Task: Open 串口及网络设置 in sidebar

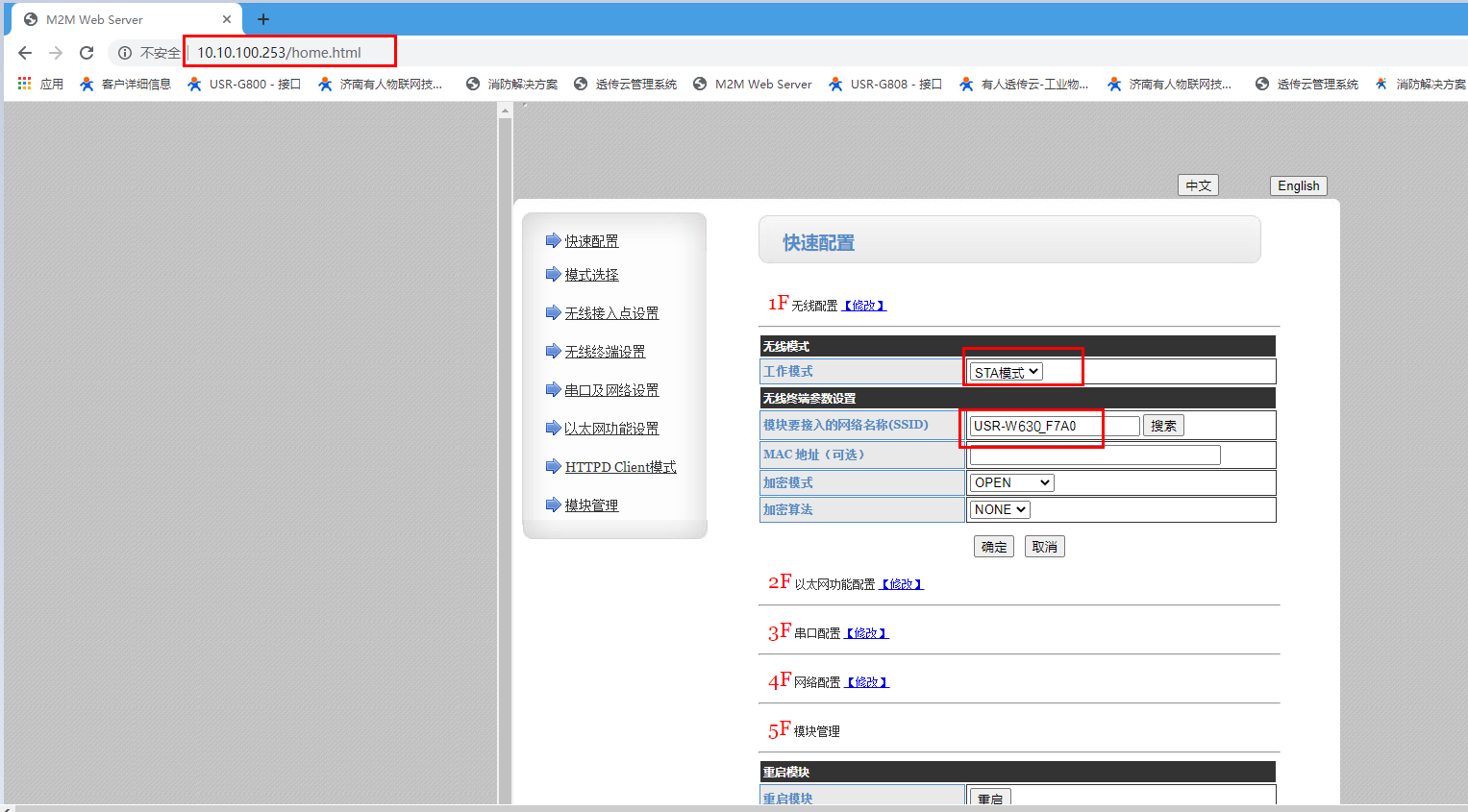Action: click(x=611, y=390)
